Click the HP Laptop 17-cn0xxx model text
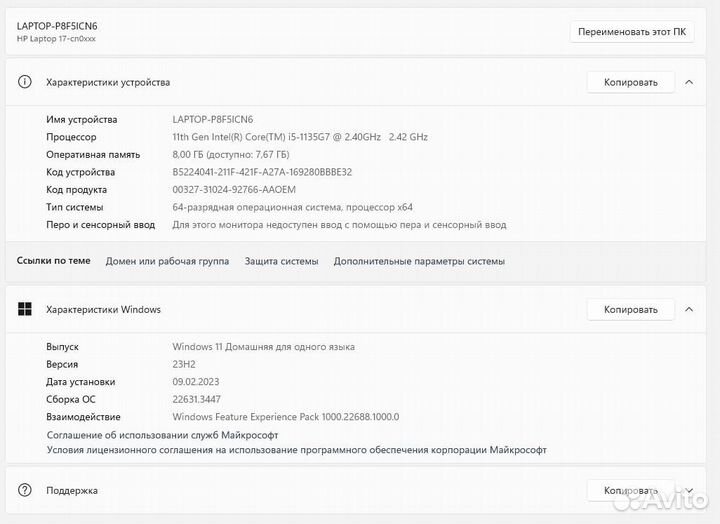 56,39
